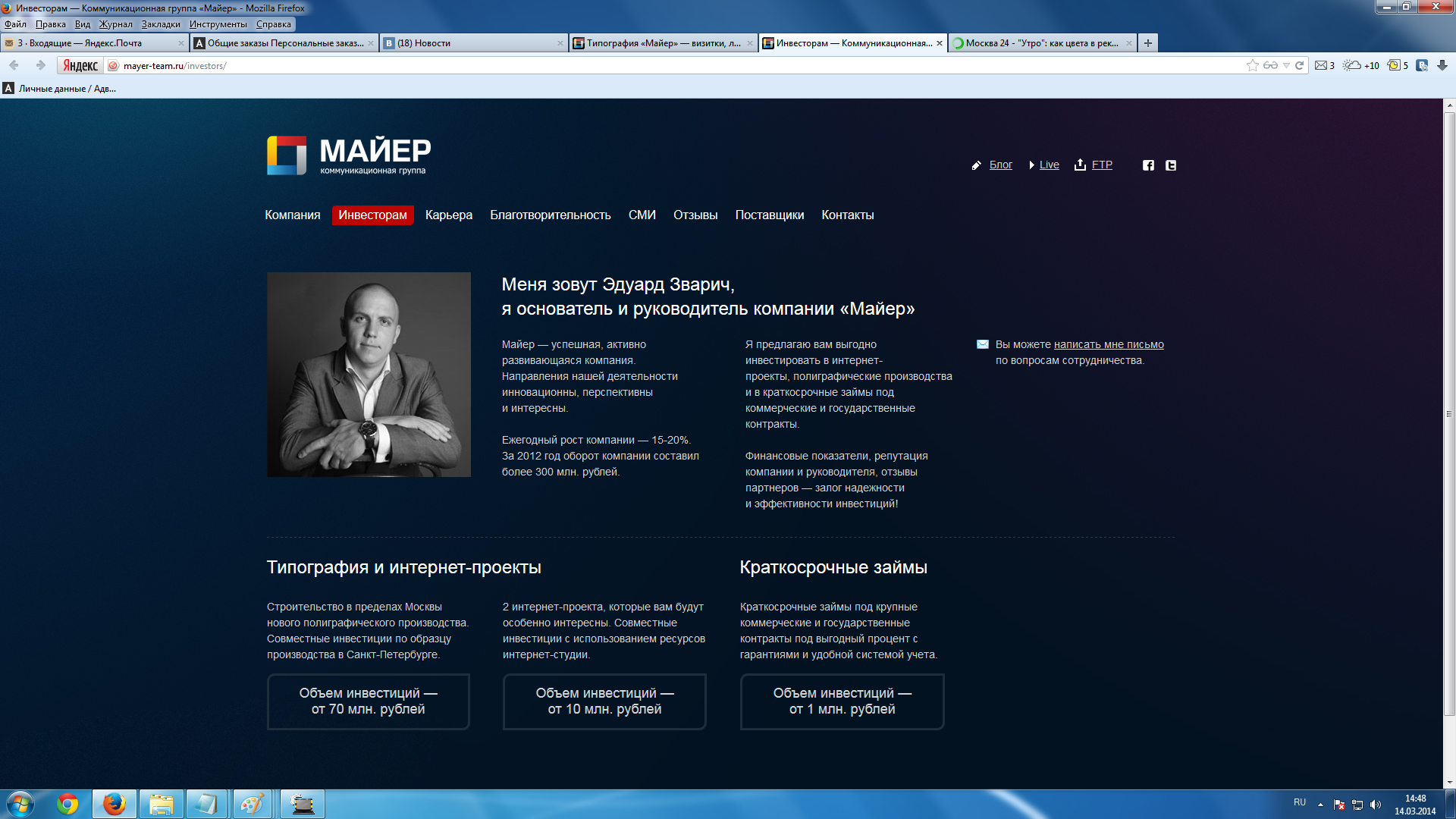
Task: Open the URL history dropdown arrow
Action: 1286,65
